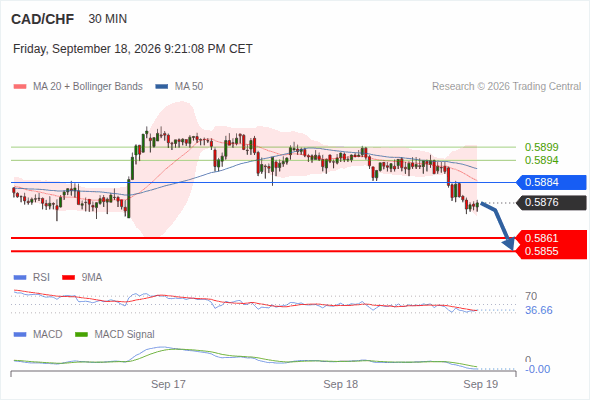Viewport: 590px width, 400px height.
Task: Click the blue RSI legend swatch
Action: (x=20, y=278)
